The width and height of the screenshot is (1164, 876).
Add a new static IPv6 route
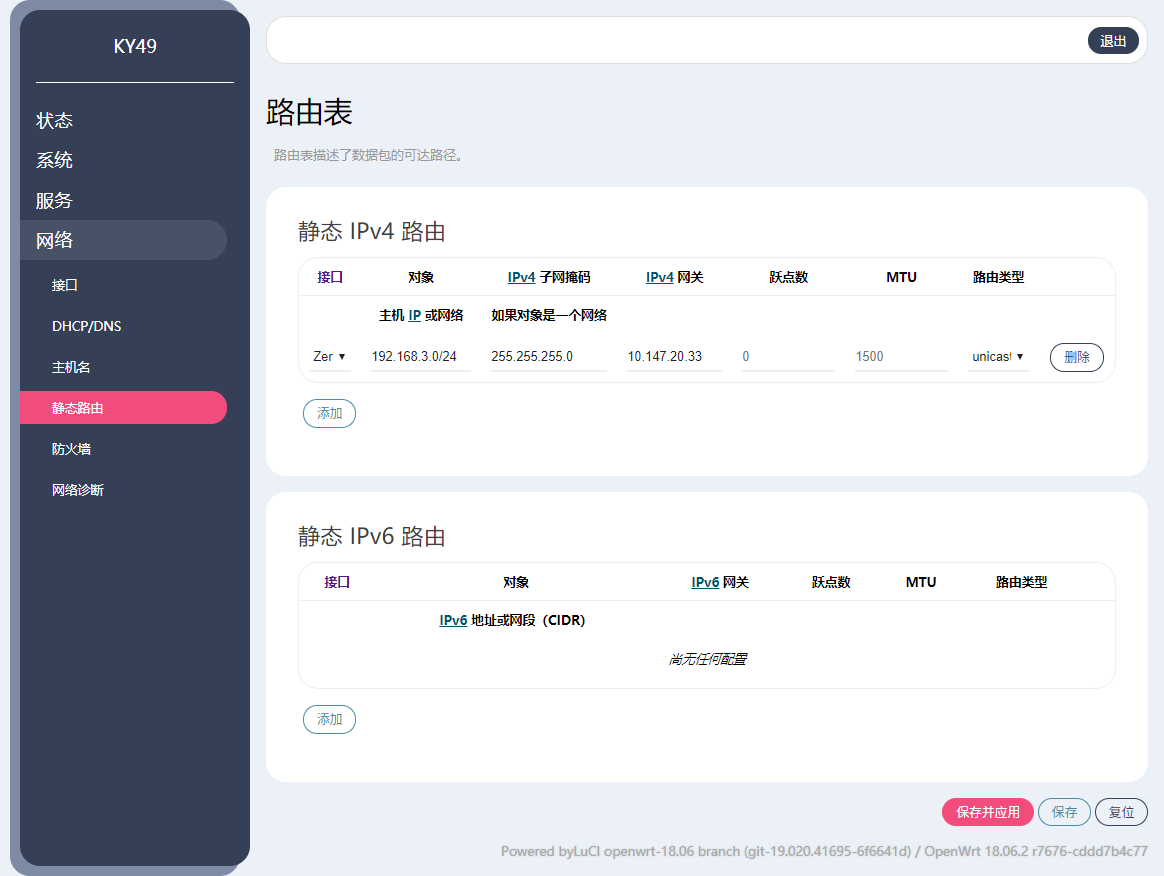tap(329, 719)
